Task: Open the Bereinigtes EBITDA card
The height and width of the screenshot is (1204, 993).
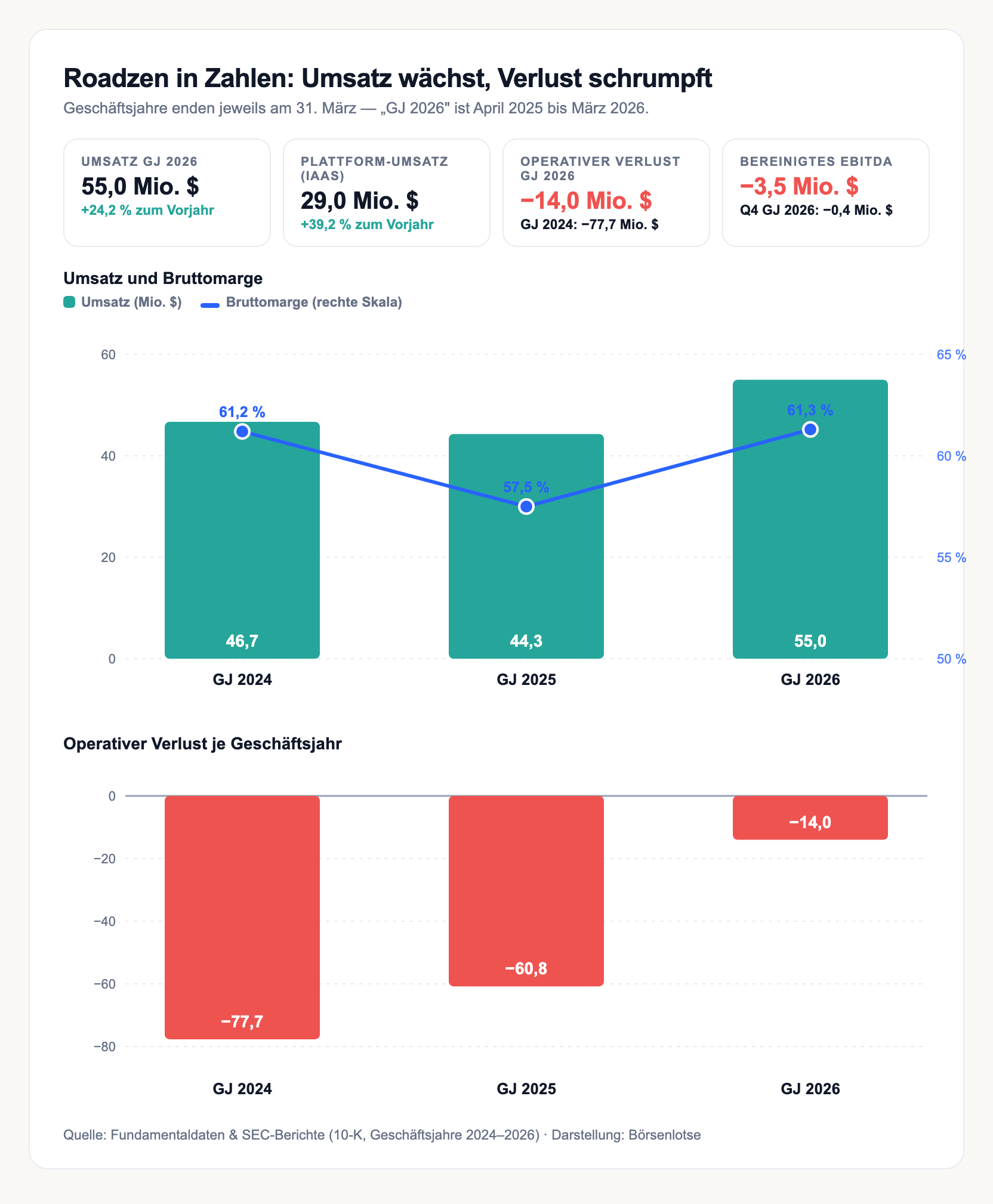Action: pos(826,193)
